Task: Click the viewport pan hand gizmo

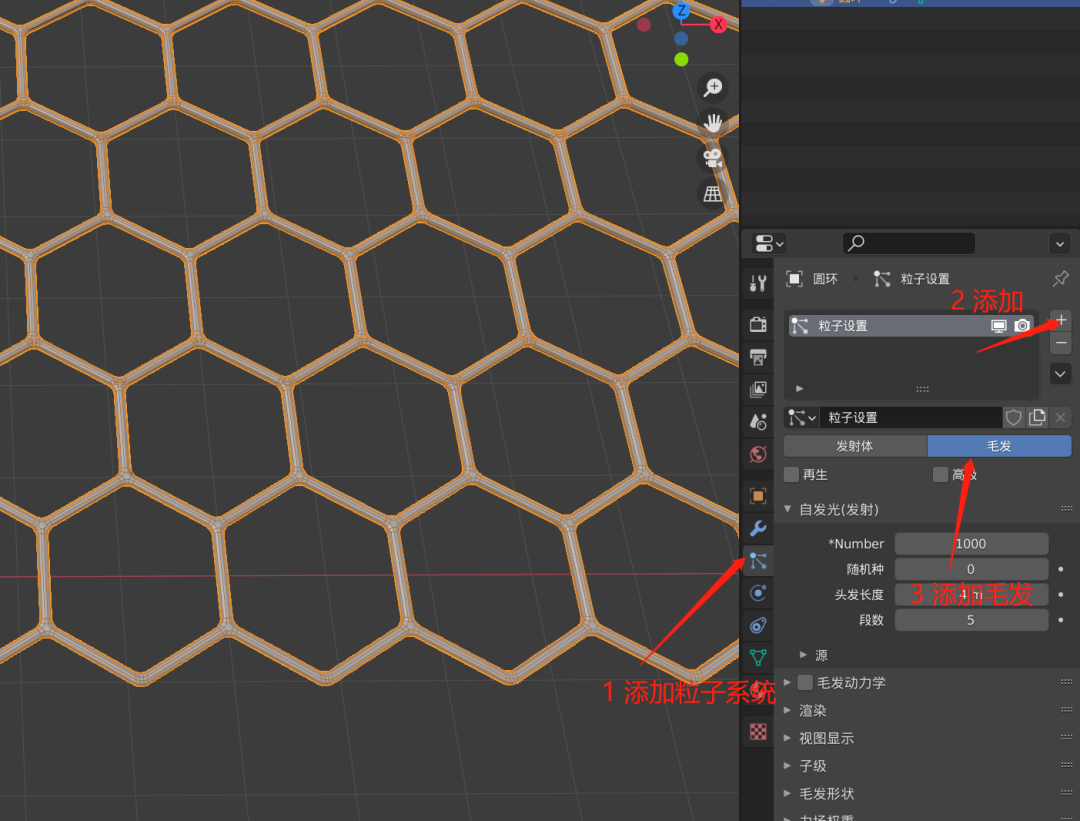Action: 713,123
